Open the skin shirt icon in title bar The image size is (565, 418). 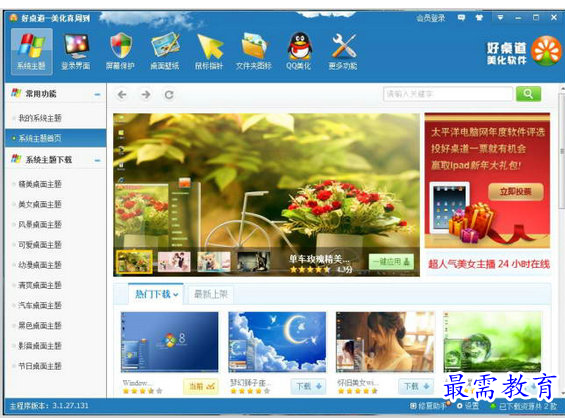coord(479,17)
